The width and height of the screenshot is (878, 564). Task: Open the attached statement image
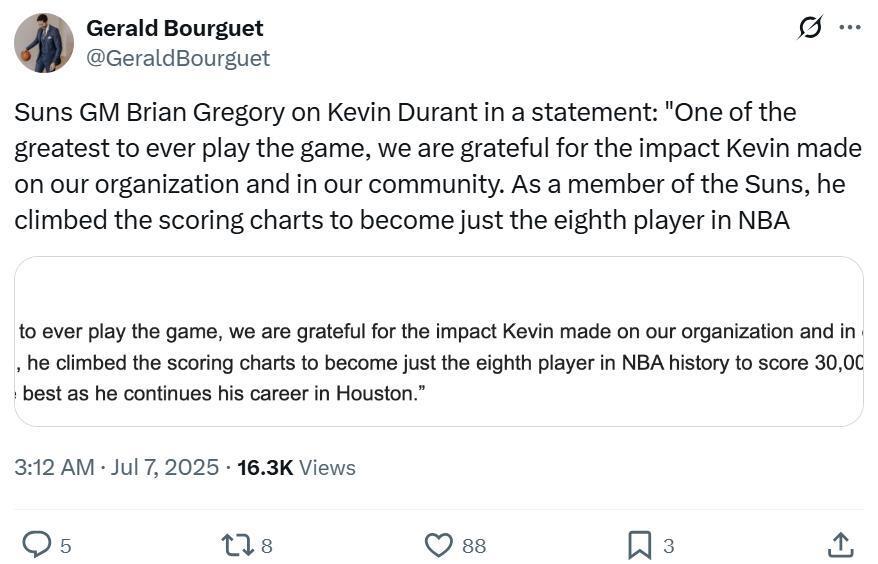(439, 342)
